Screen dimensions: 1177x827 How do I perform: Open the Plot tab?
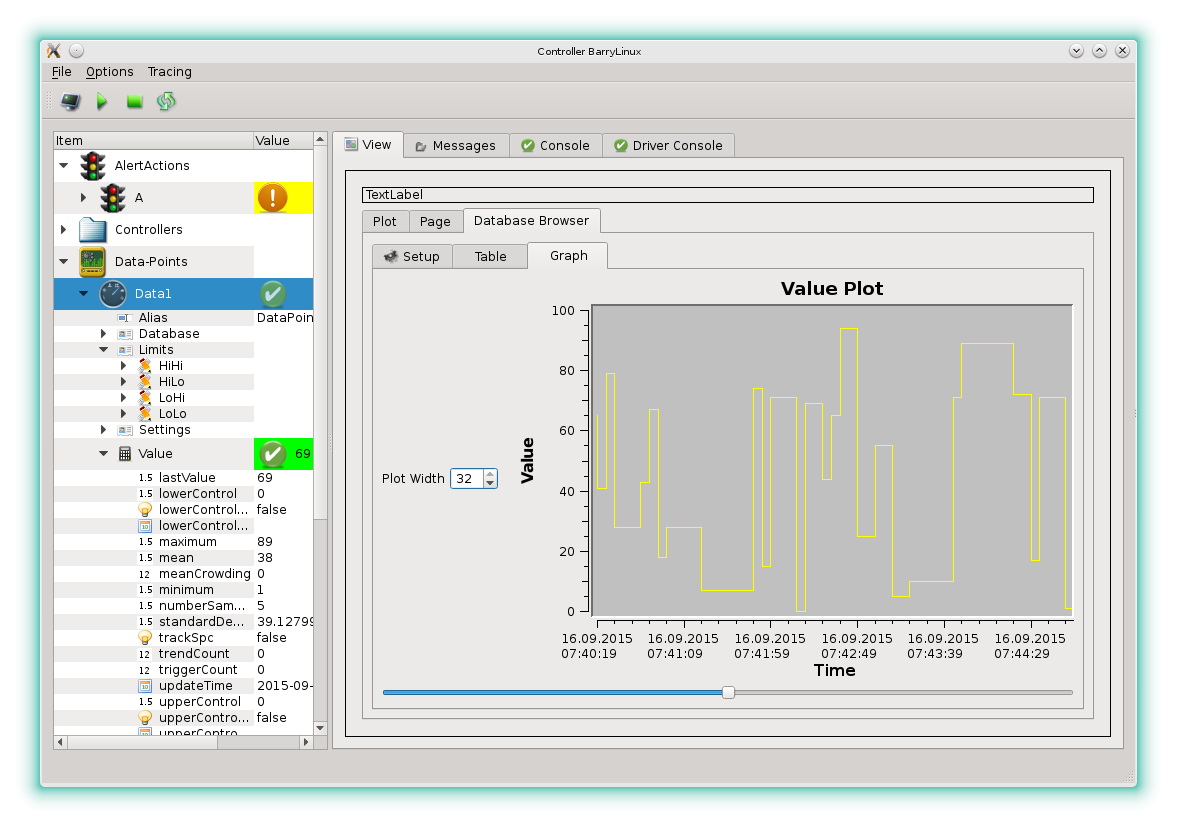pos(384,221)
